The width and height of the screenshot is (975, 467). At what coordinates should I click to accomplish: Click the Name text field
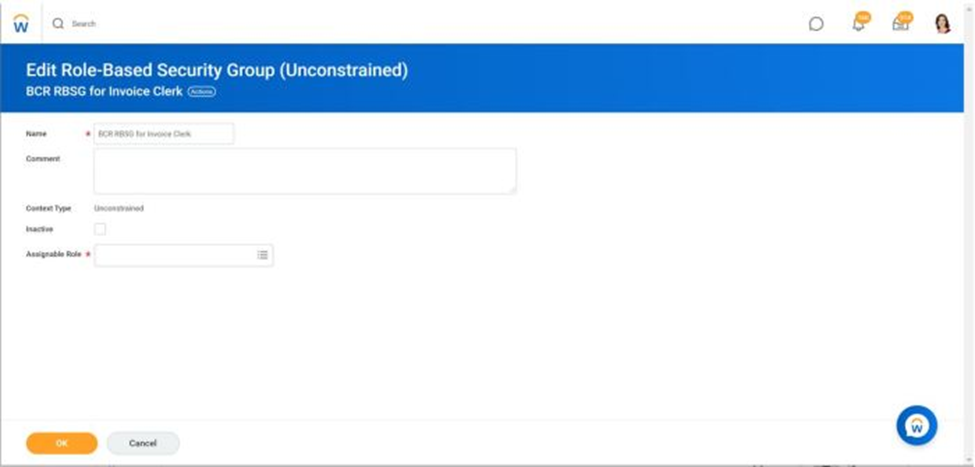[164, 133]
